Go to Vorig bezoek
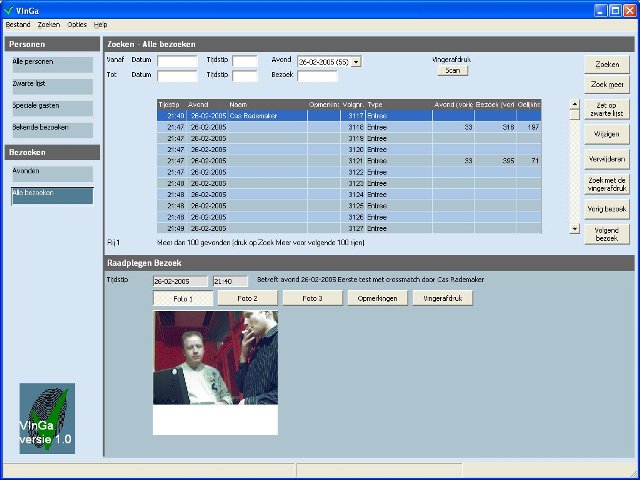The width and height of the screenshot is (640, 480). (x=607, y=209)
